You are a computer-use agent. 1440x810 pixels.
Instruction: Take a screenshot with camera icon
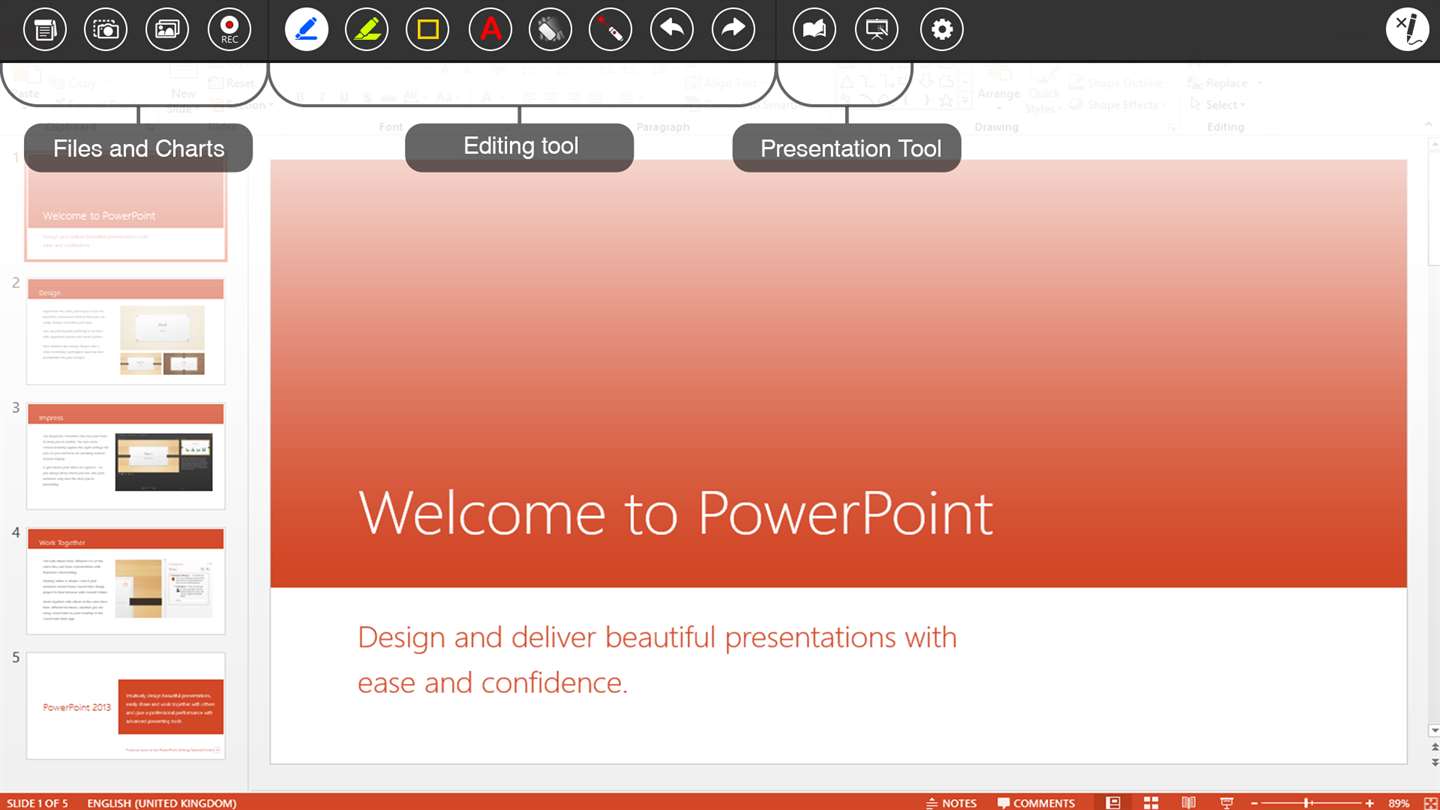point(106,29)
